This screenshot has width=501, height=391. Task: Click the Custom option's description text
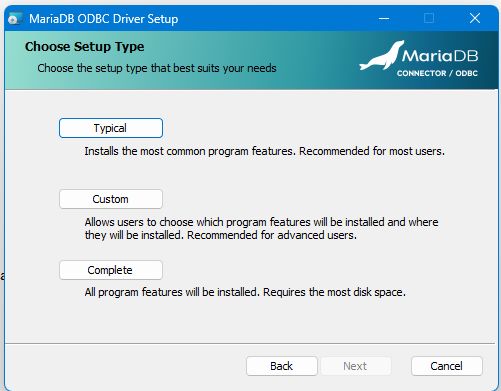[x=262, y=229]
